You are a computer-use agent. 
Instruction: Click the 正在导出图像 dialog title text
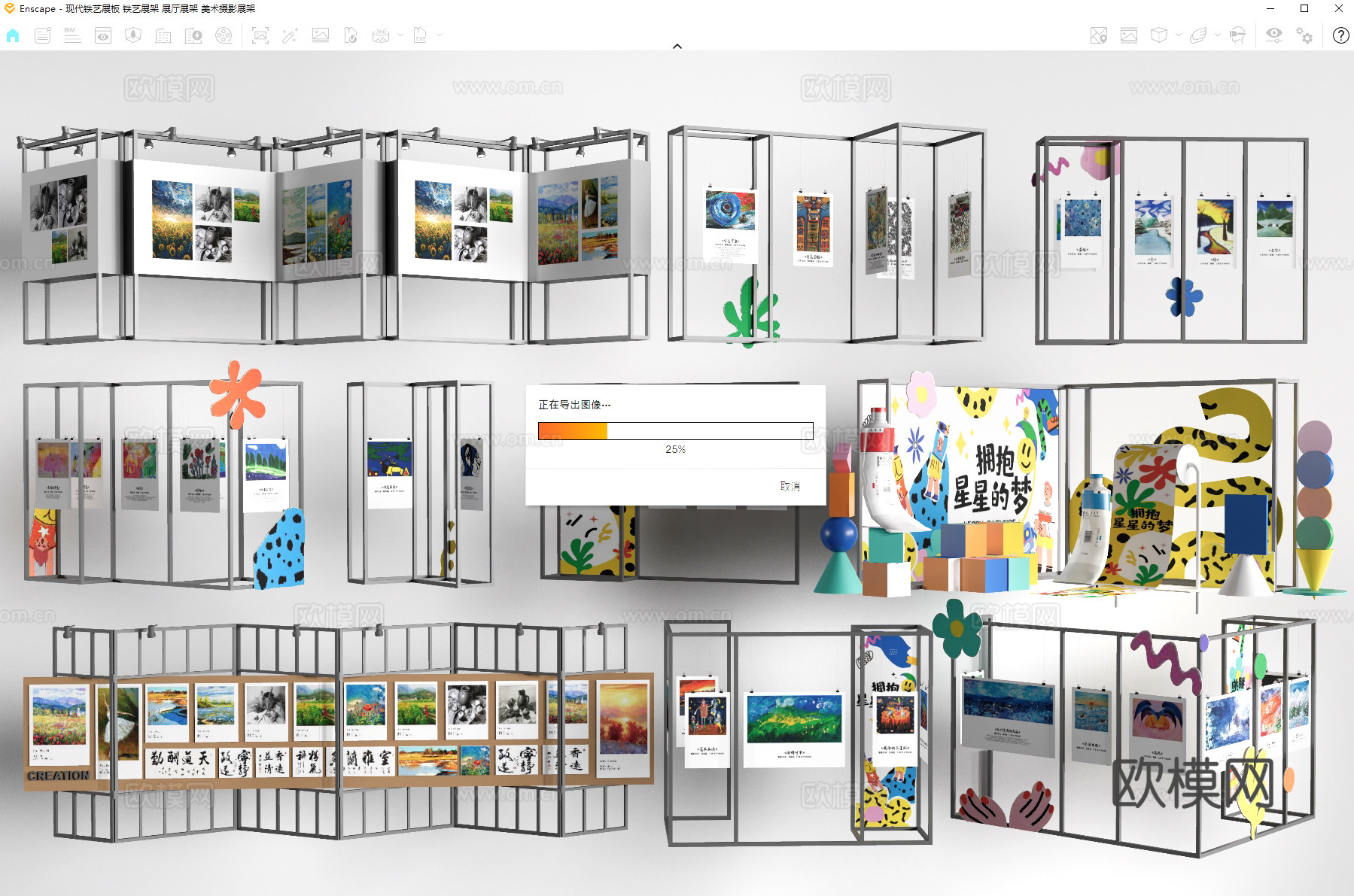tap(574, 405)
